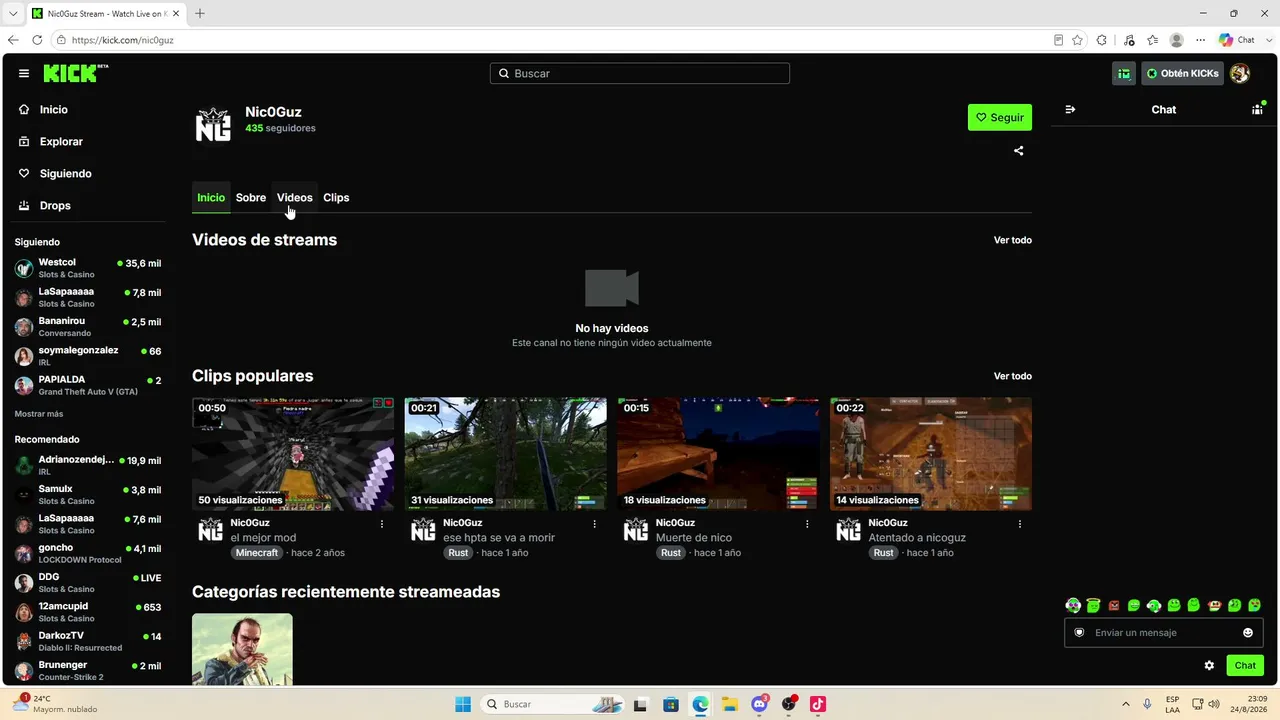Image resolution: width=1280 pixels, height=720 pixels.
Task: Click the Kick search box
Action: point(640,73)
